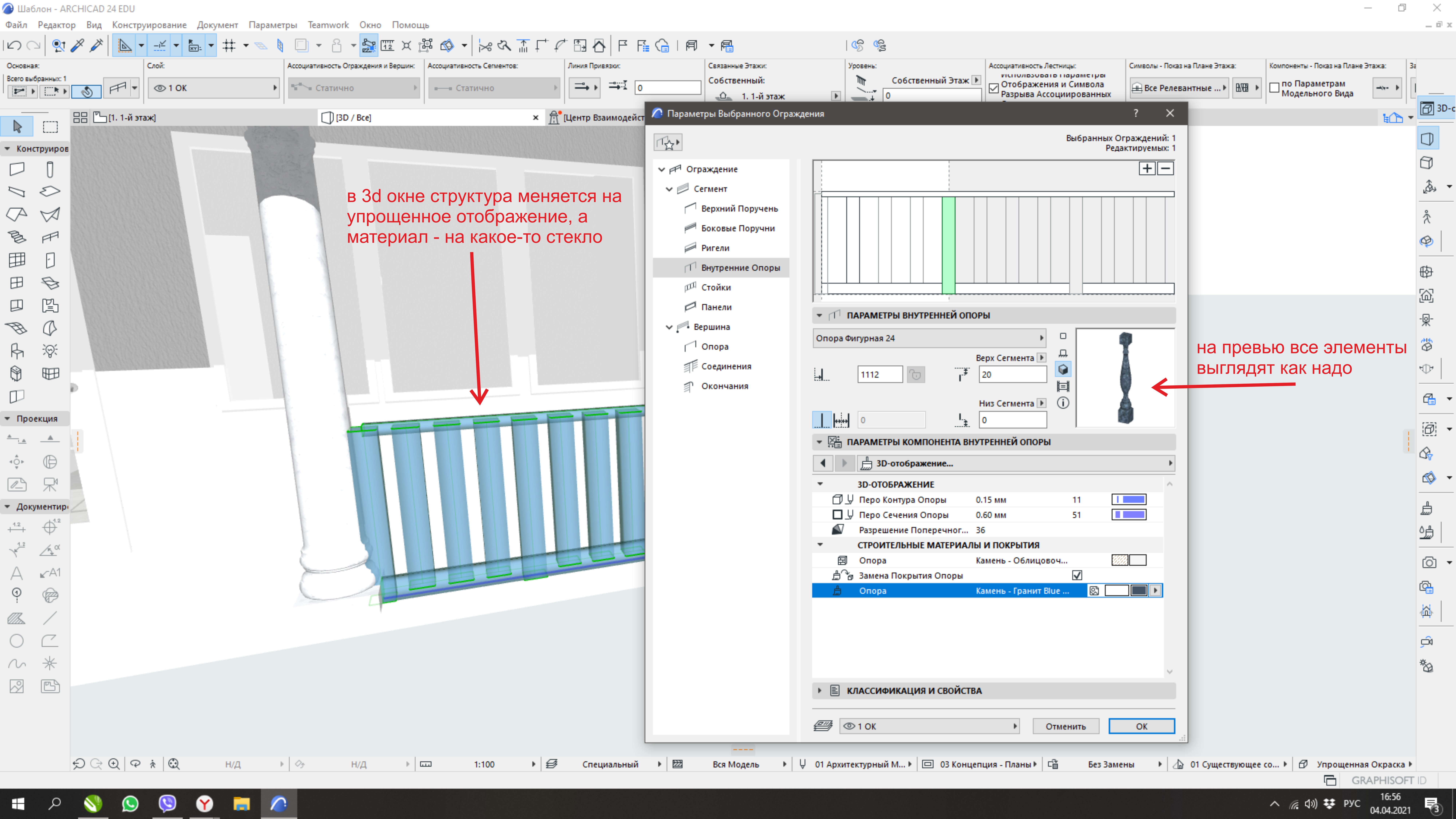Viewport: 1456px width, 819px height.
Task: Open the Конструирование menu
Action: 149,25
